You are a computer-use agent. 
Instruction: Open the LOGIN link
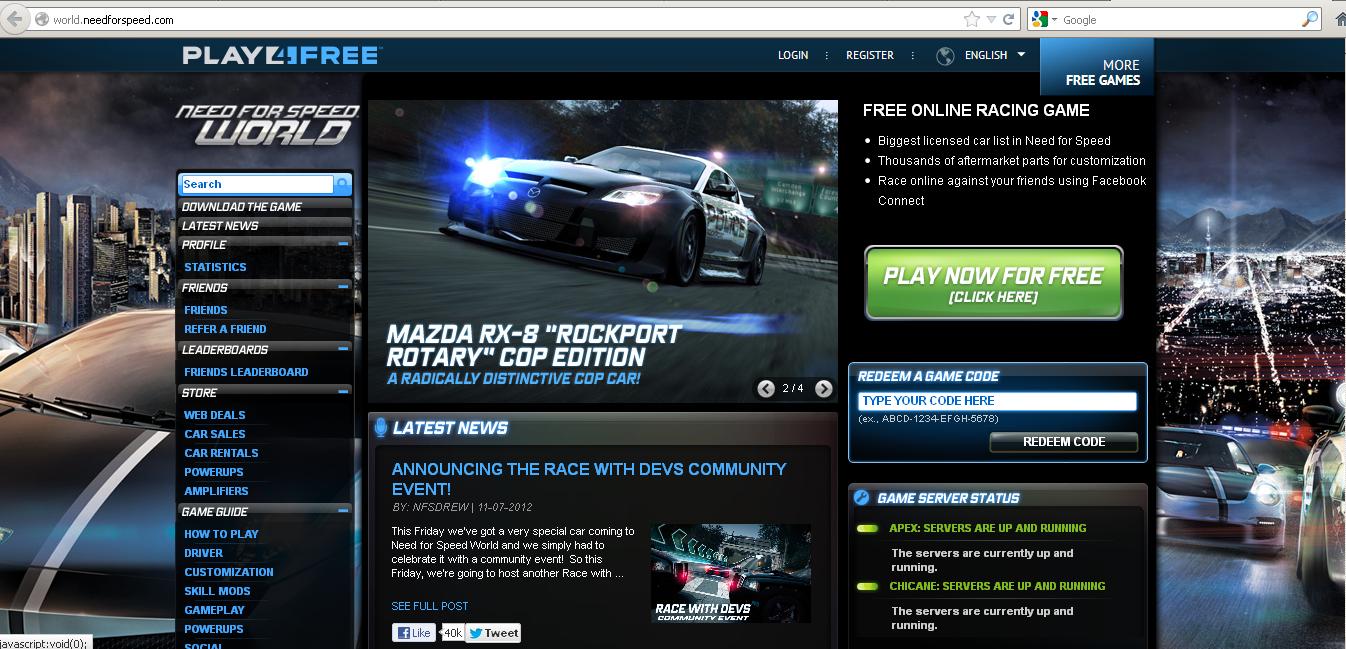[x=793, y=55]
